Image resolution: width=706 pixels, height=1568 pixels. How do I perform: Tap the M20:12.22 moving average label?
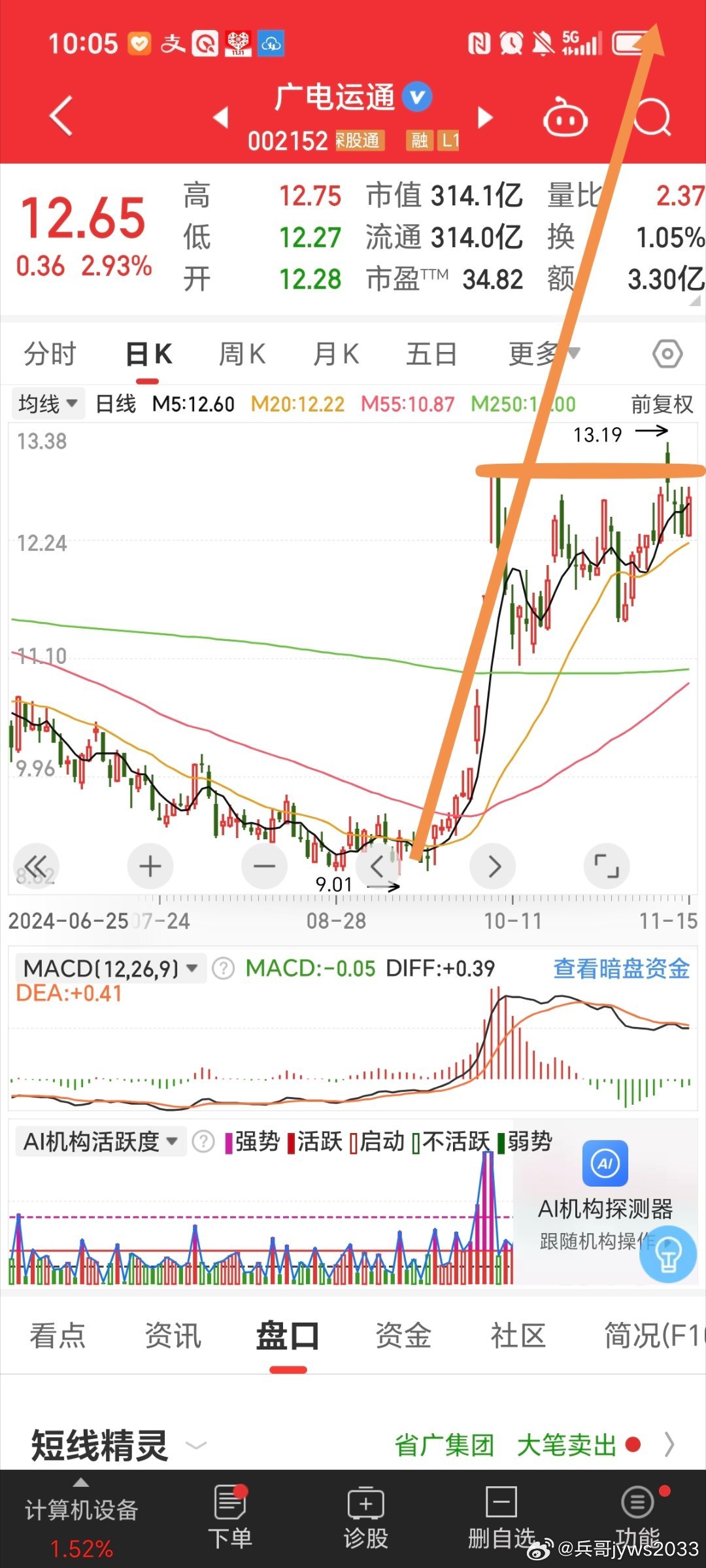tap(297, 404)
